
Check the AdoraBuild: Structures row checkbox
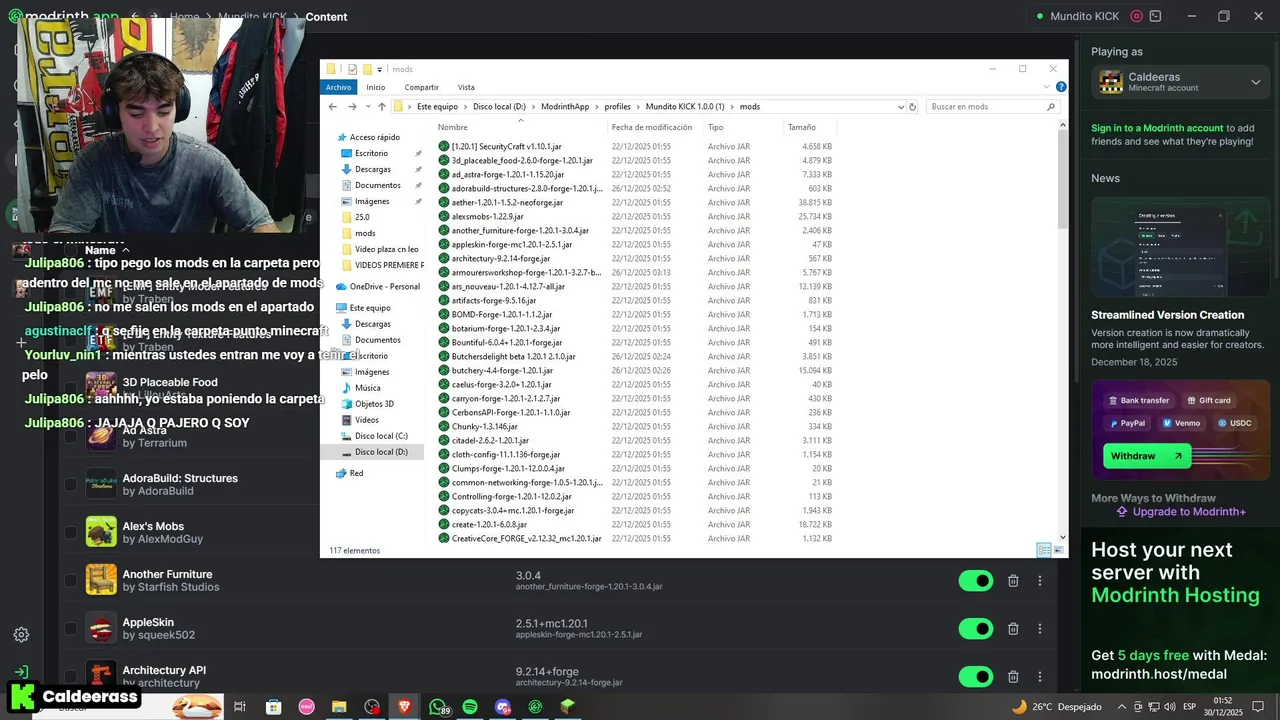(x=70, y=485)
